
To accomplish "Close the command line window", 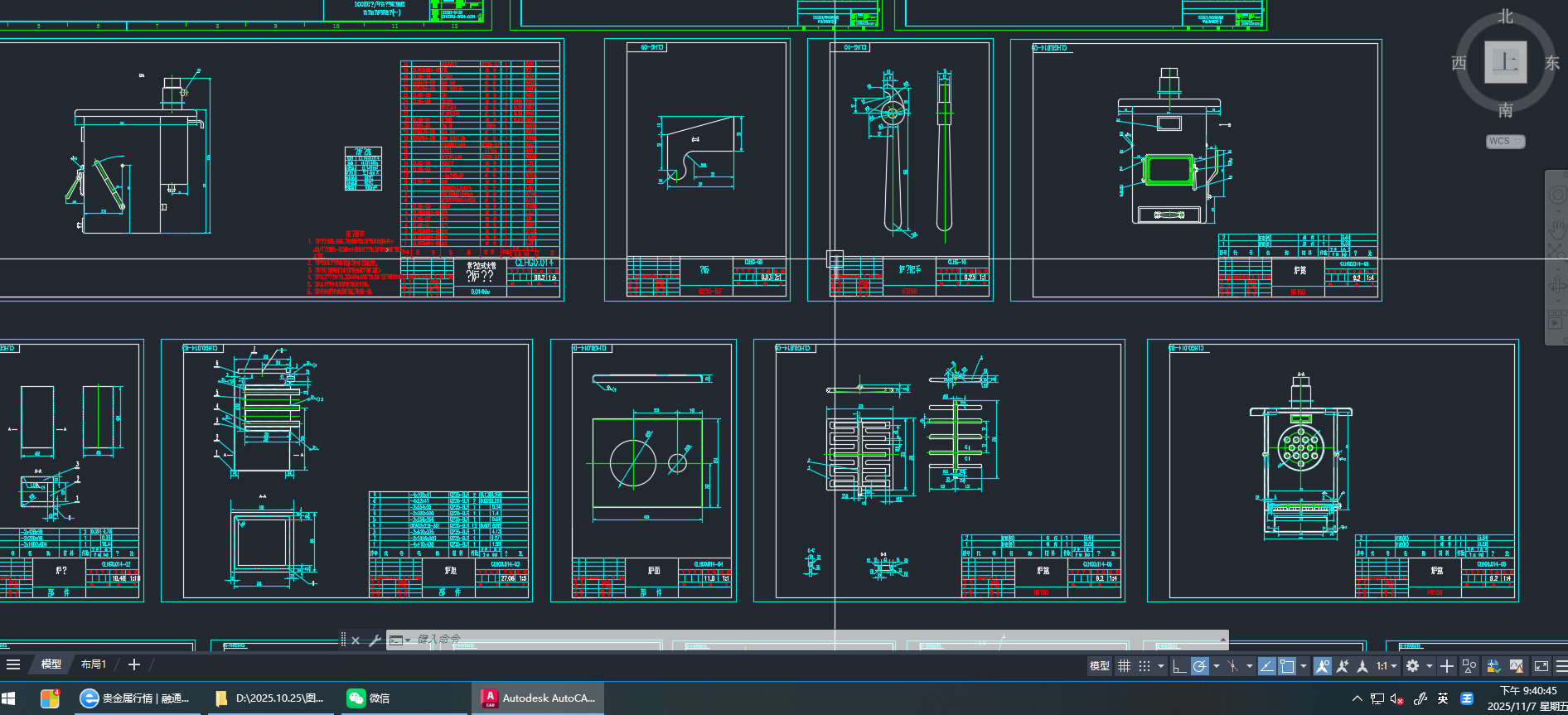I will click(356, 640).
